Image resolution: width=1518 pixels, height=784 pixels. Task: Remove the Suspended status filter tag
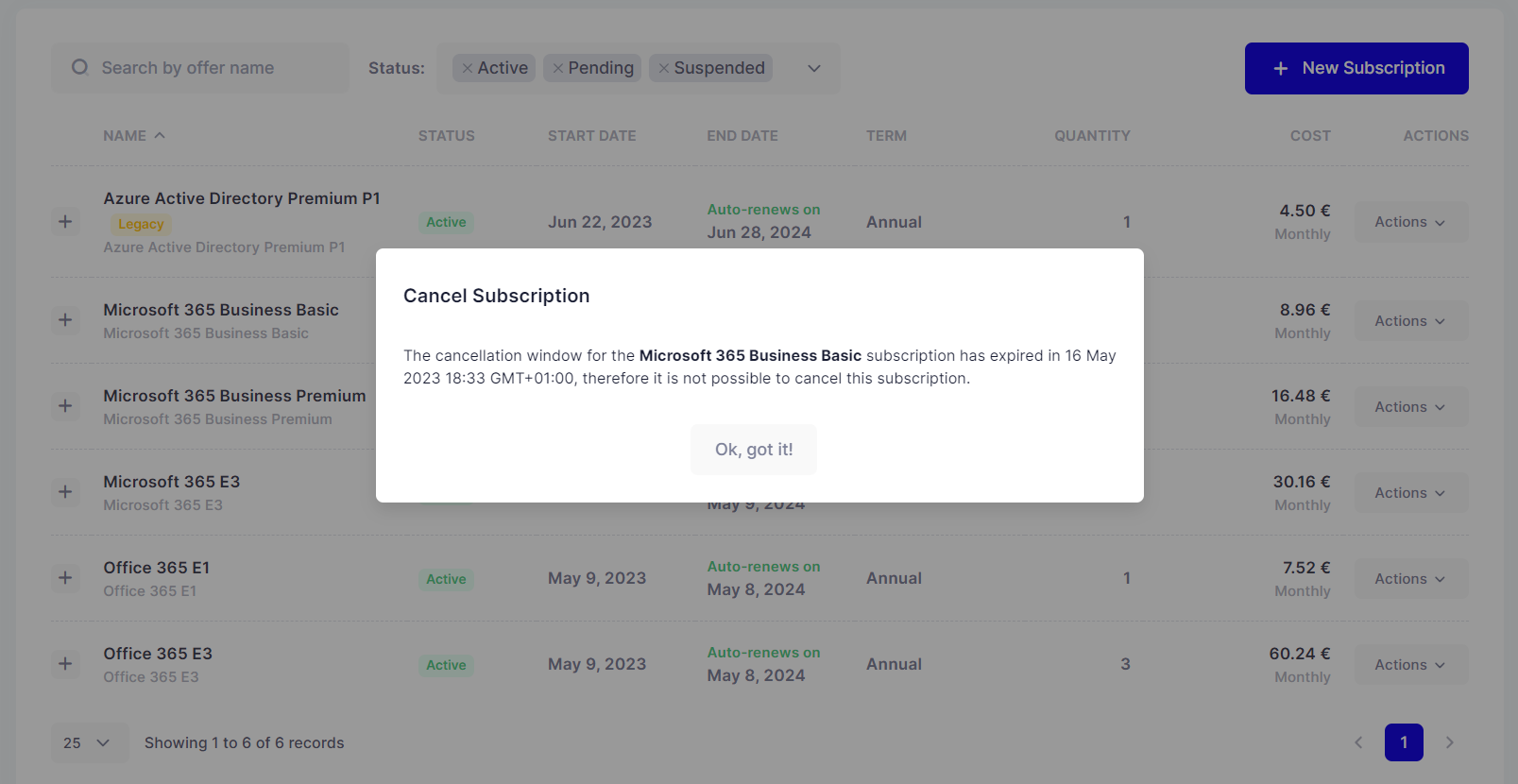coord(663,68)
